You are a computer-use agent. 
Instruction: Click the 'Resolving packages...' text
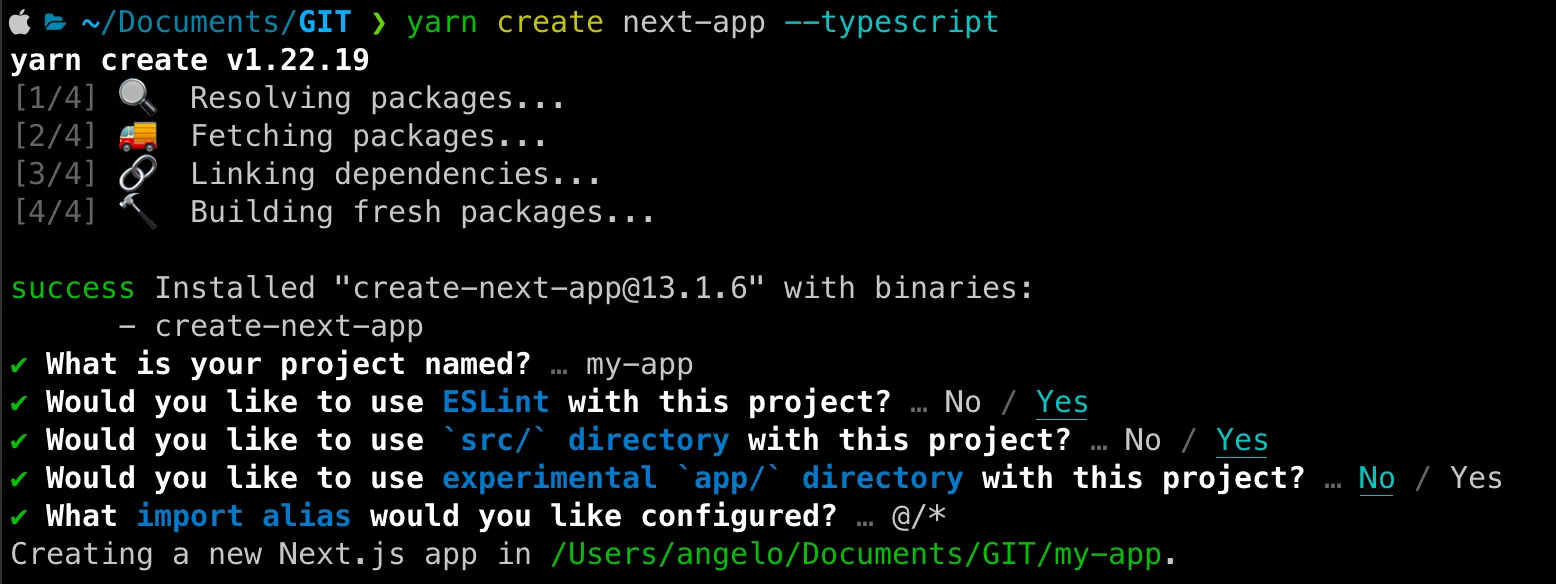[x=378, y=98]
